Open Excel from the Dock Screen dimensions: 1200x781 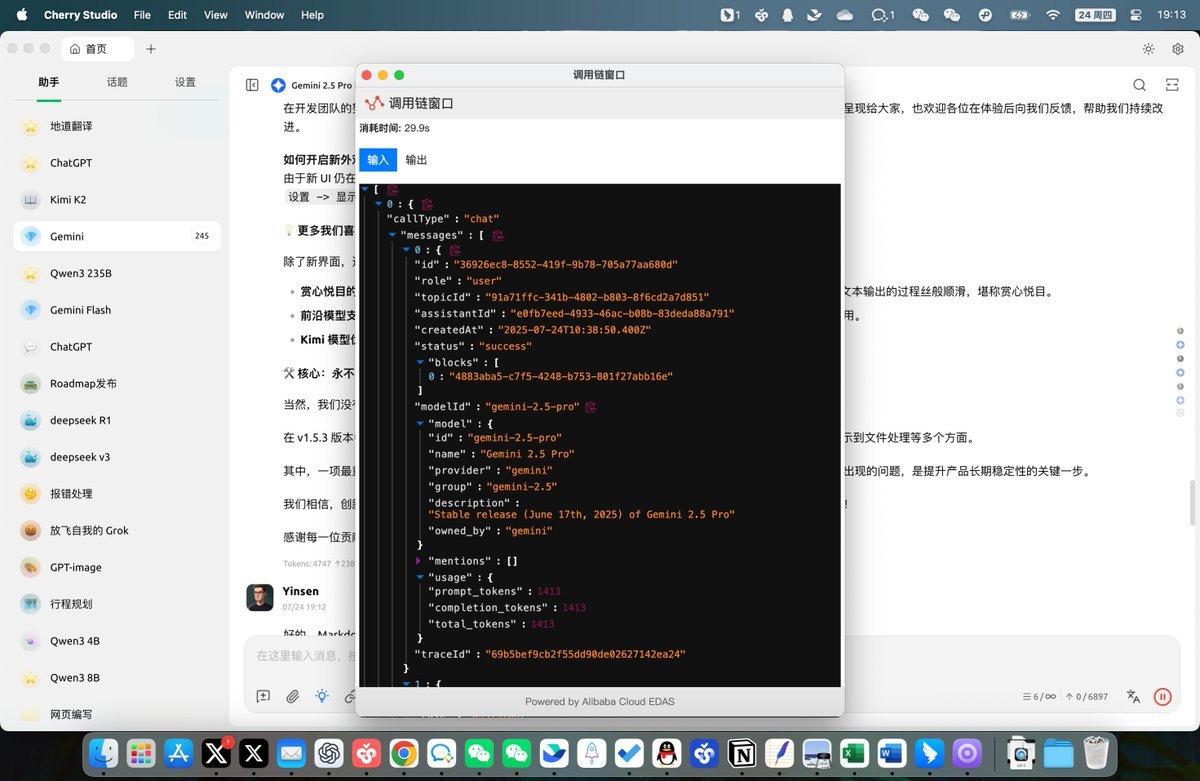coord(854,753)
